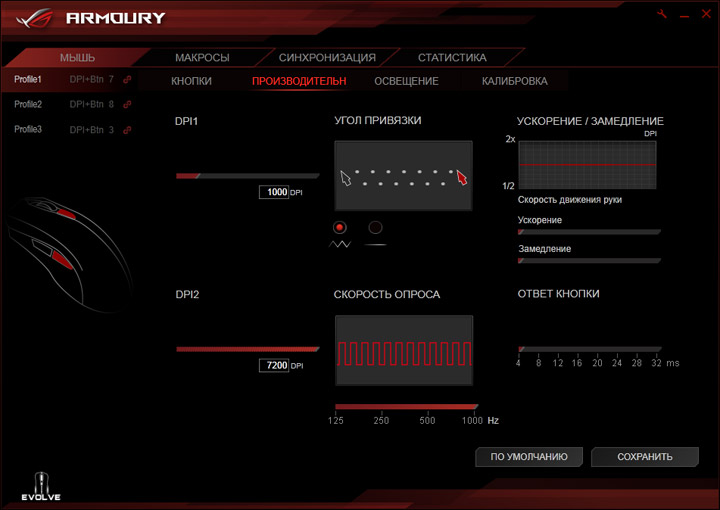The height and width of the screenshot is (510, 720).
Task: Click the 16 ms response mark
Action: pyautogui.click(x=577, y=363)
